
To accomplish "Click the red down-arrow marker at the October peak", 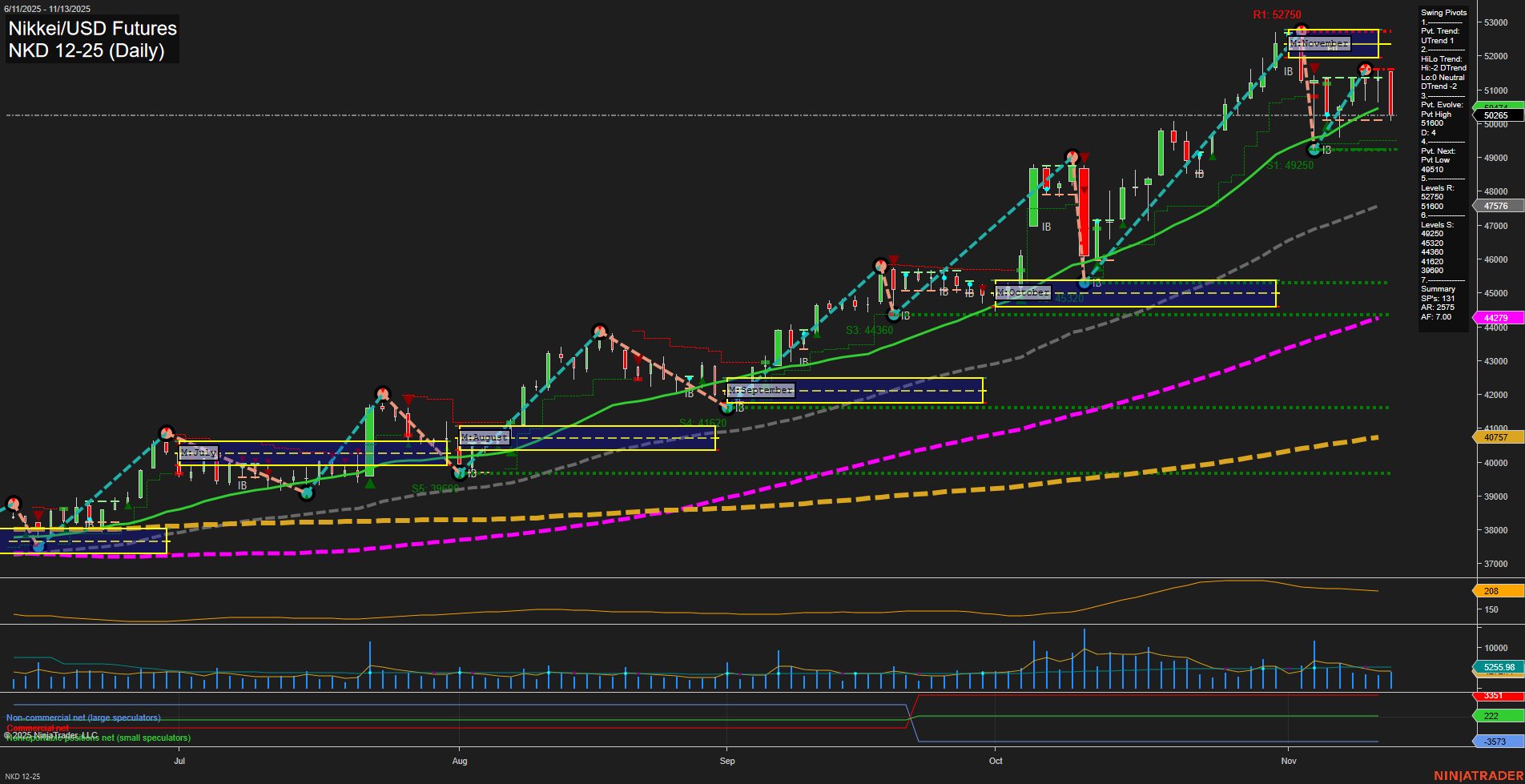I will (1084, 157).
